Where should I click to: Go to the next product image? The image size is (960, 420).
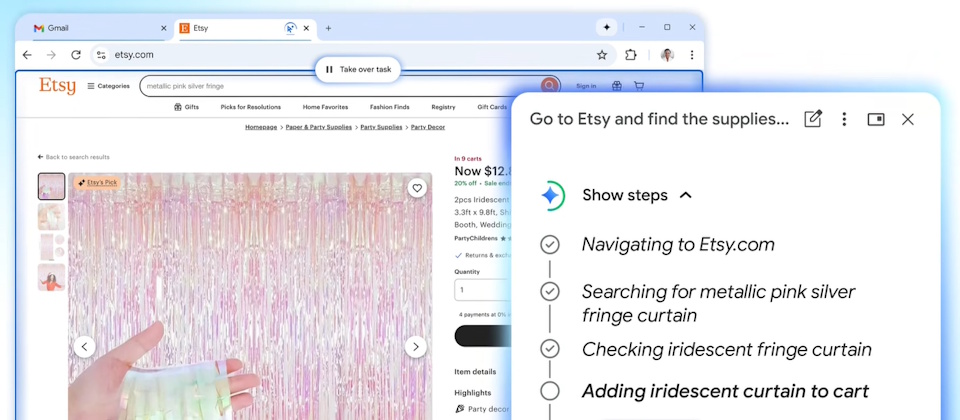pyautogui.click(x=415, y=347)
